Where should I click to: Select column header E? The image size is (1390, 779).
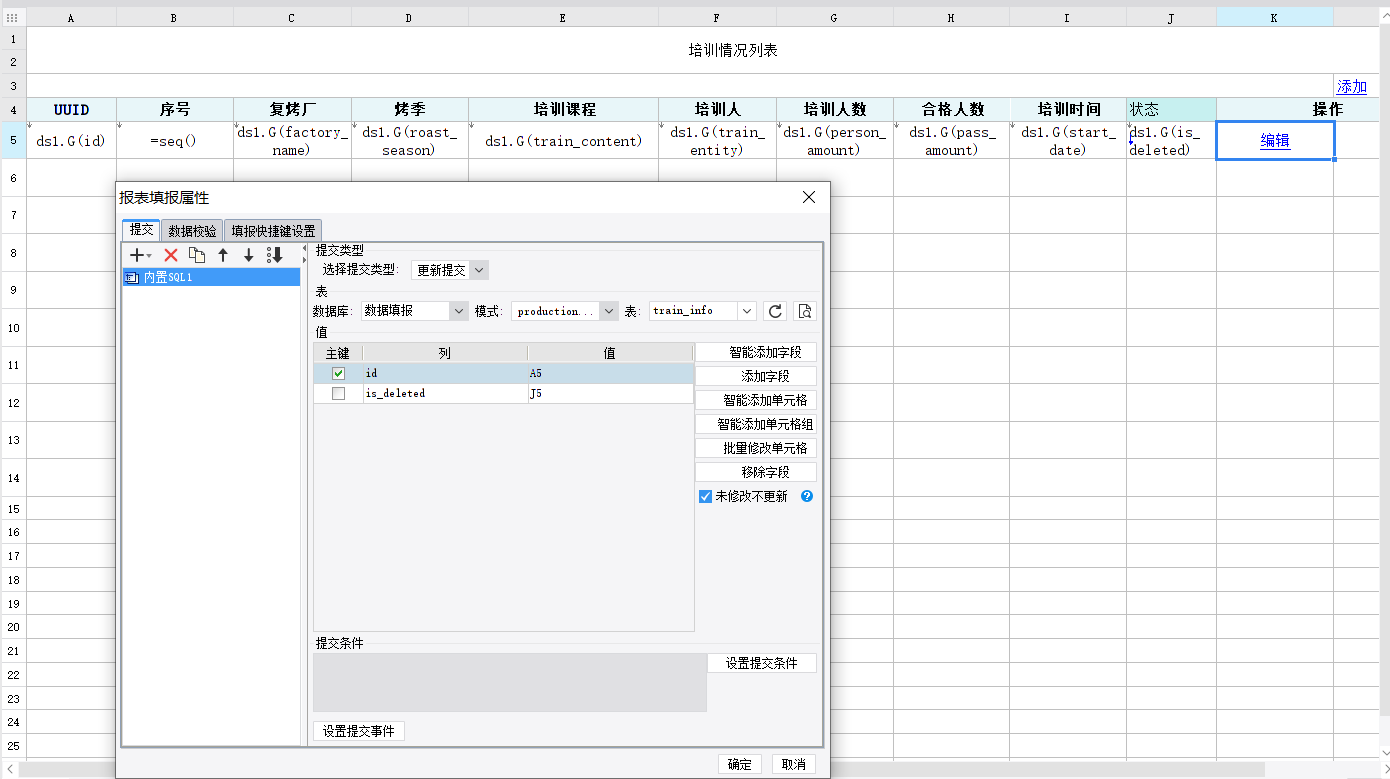[563, 17]
